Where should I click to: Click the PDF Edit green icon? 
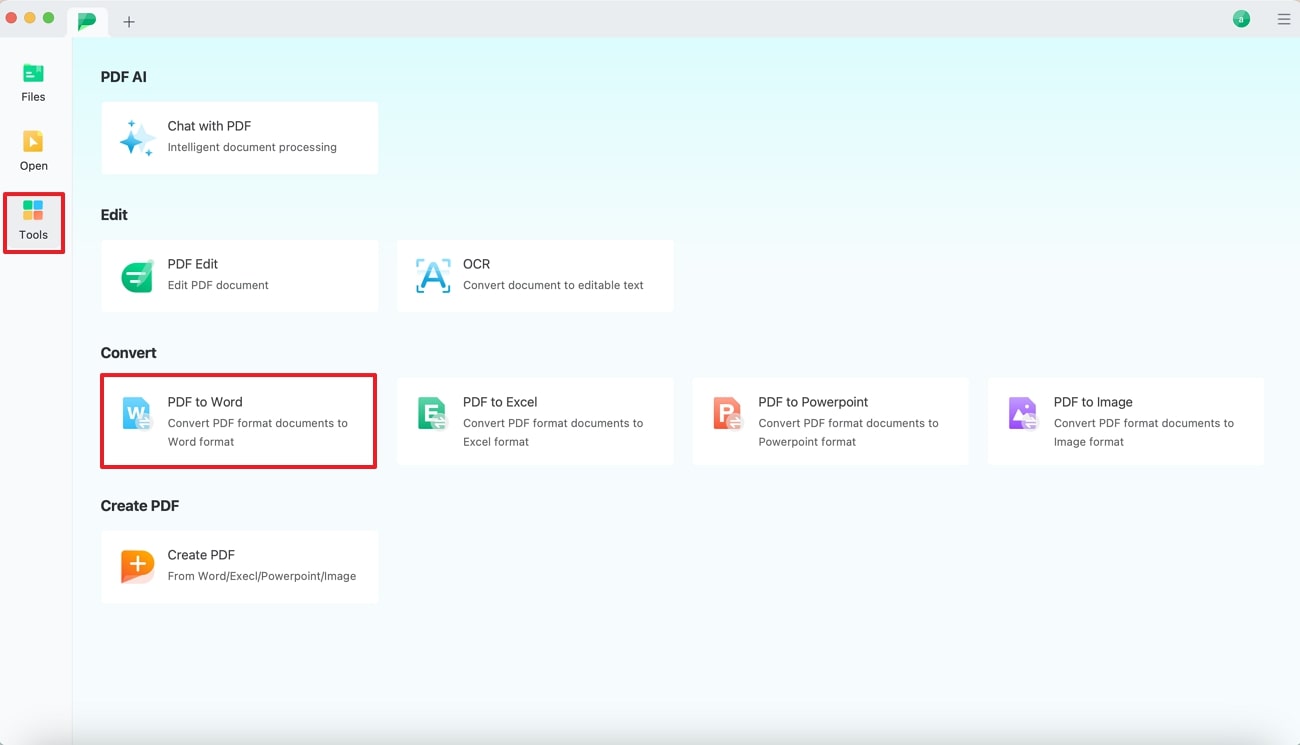(137, 276)
